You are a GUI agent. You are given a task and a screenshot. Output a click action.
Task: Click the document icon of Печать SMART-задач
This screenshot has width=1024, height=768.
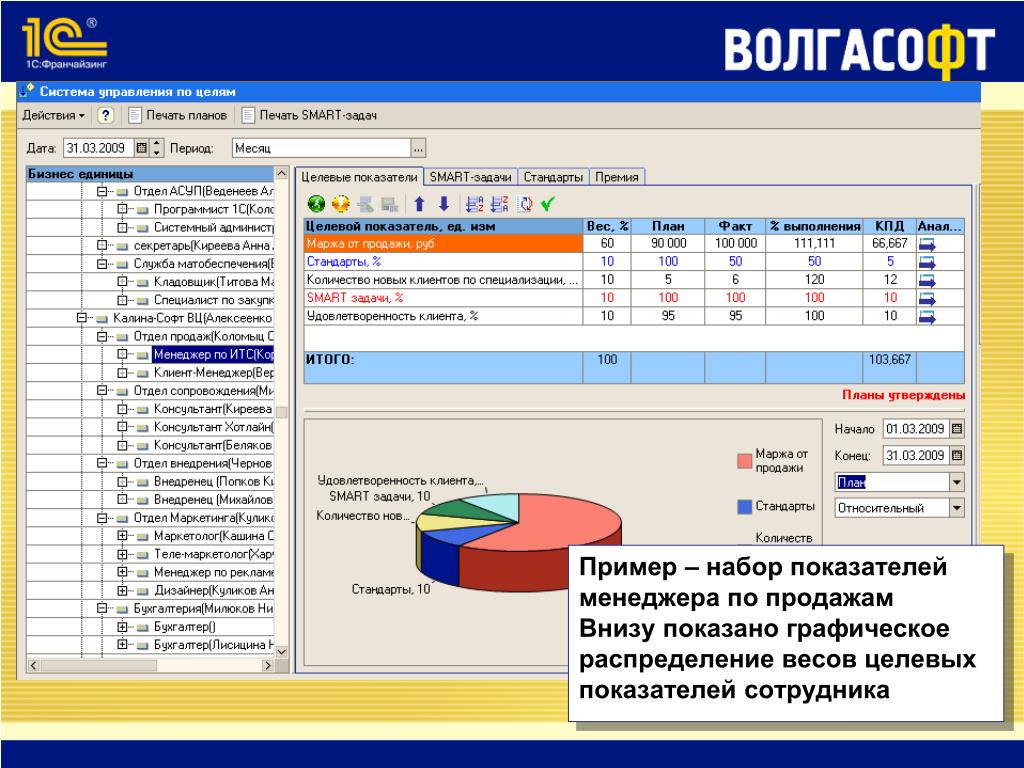(248, 116)
